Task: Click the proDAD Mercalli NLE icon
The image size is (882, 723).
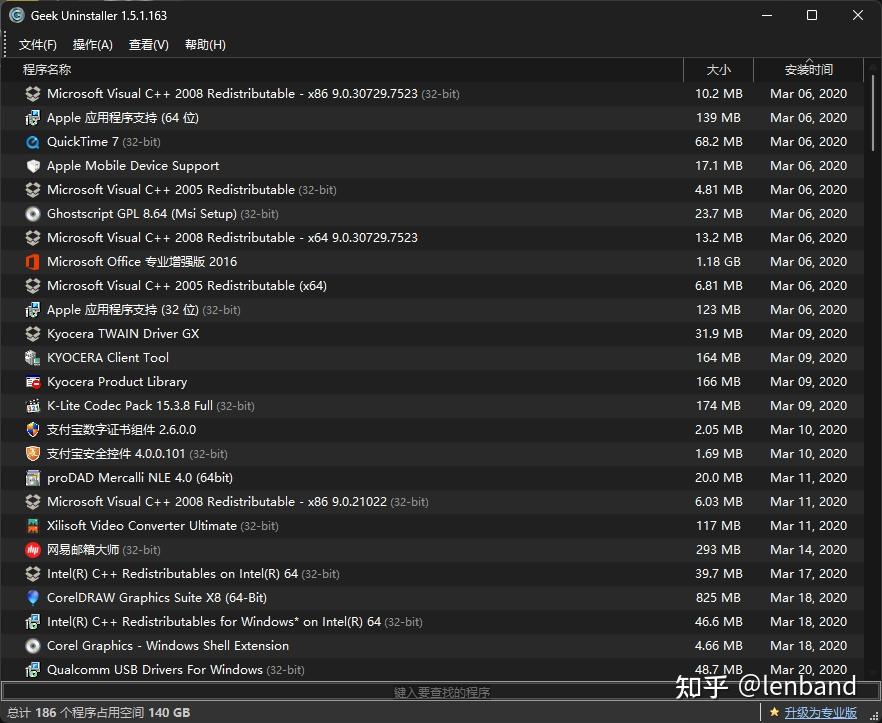Action: tap(33, 478)
